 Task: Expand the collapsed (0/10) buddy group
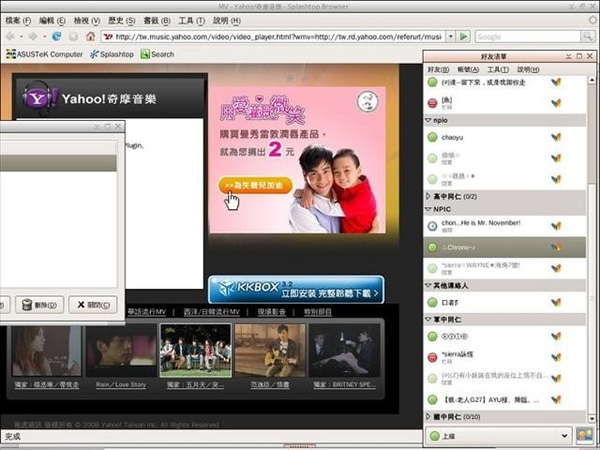pos(429,416)
